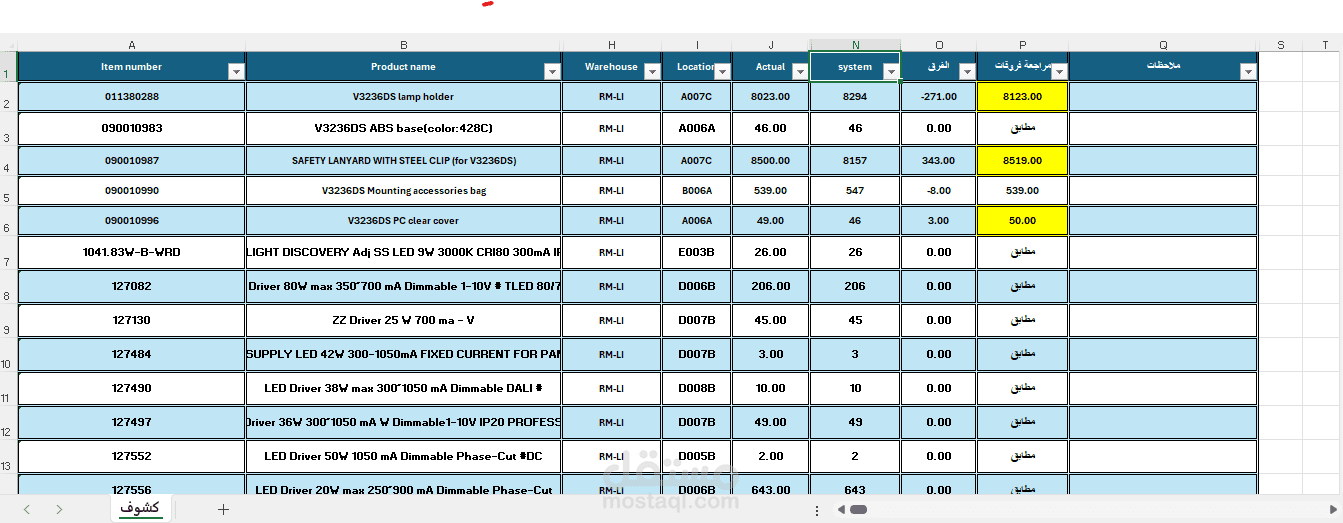
Task: Click item number 127552
Action: [x=132, y=456]
